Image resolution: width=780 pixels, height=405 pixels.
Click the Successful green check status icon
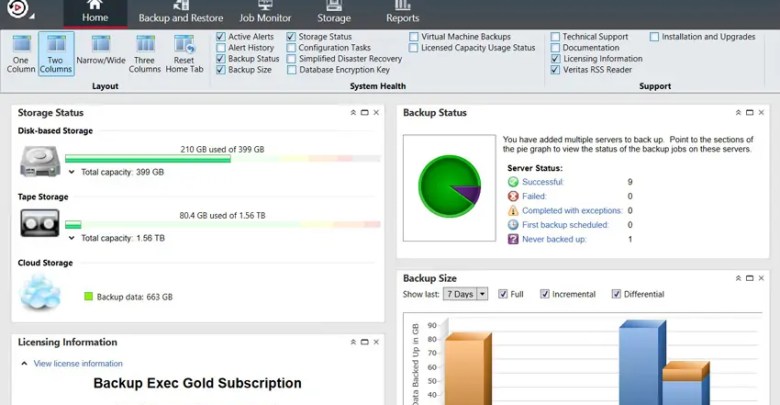tap(513, 182)
